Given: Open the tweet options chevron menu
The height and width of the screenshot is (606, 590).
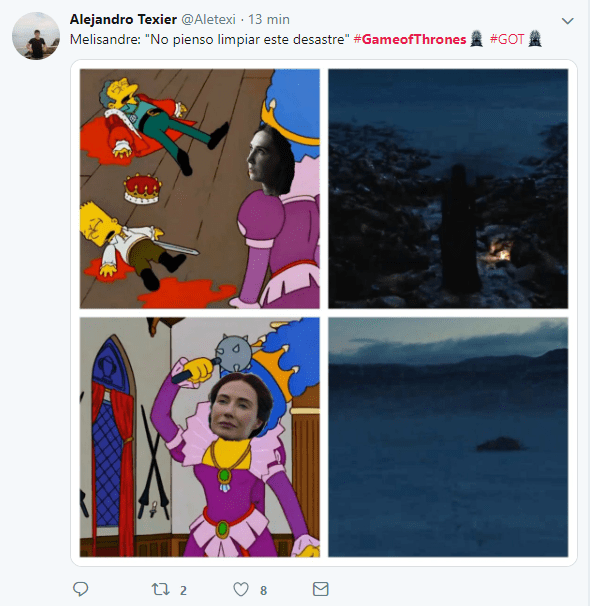Looking at the screenshot, I should click(567, 21).
